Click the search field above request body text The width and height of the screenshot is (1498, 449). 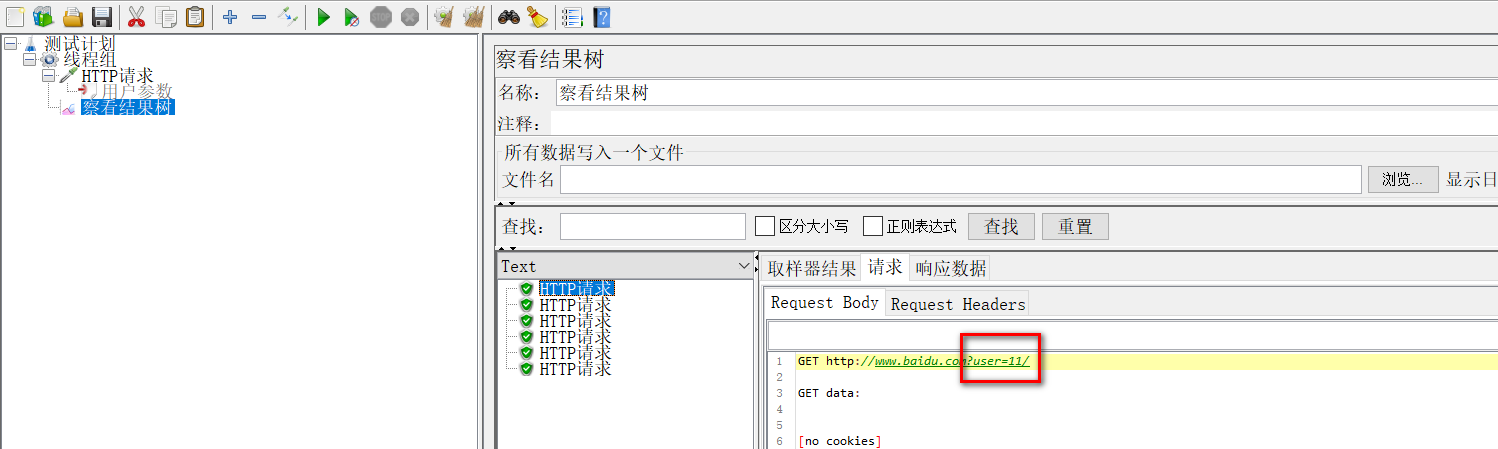click(x=1132, y=336)
